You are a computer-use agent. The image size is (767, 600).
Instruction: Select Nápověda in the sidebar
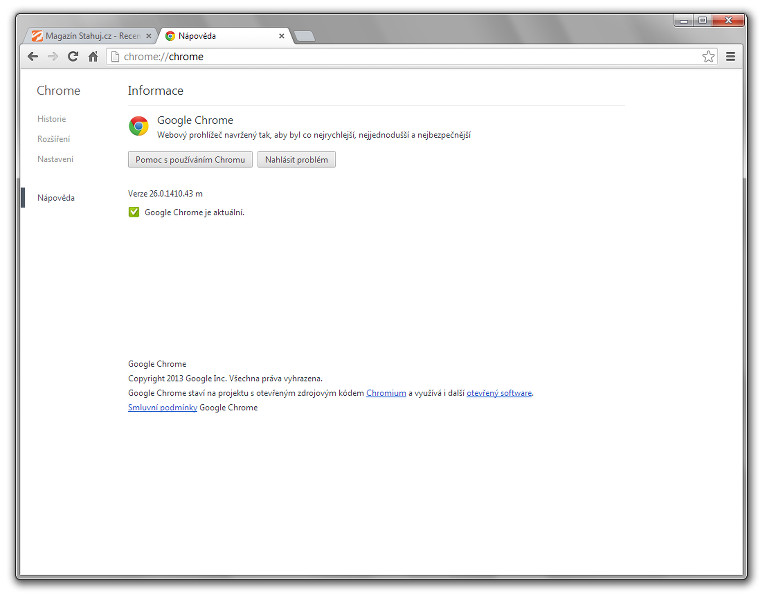(x=56, y=198)
